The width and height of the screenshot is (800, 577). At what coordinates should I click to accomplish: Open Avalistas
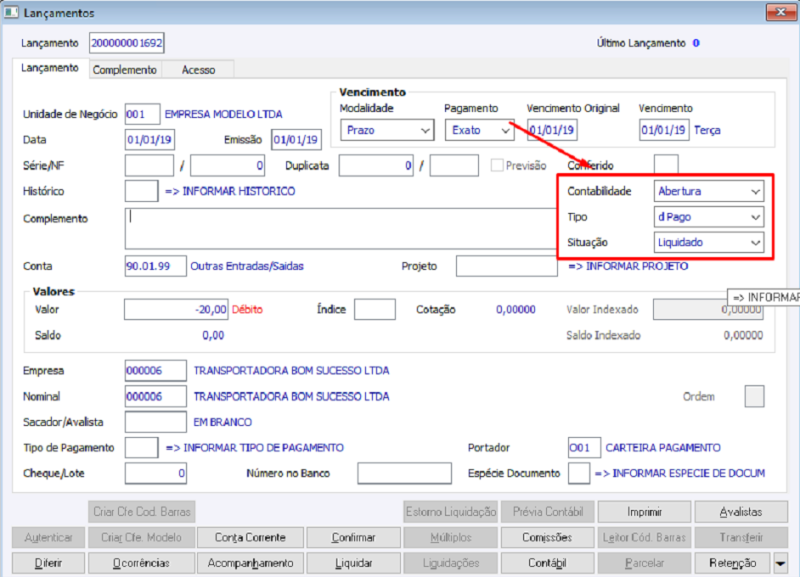[x=741, y=512]
